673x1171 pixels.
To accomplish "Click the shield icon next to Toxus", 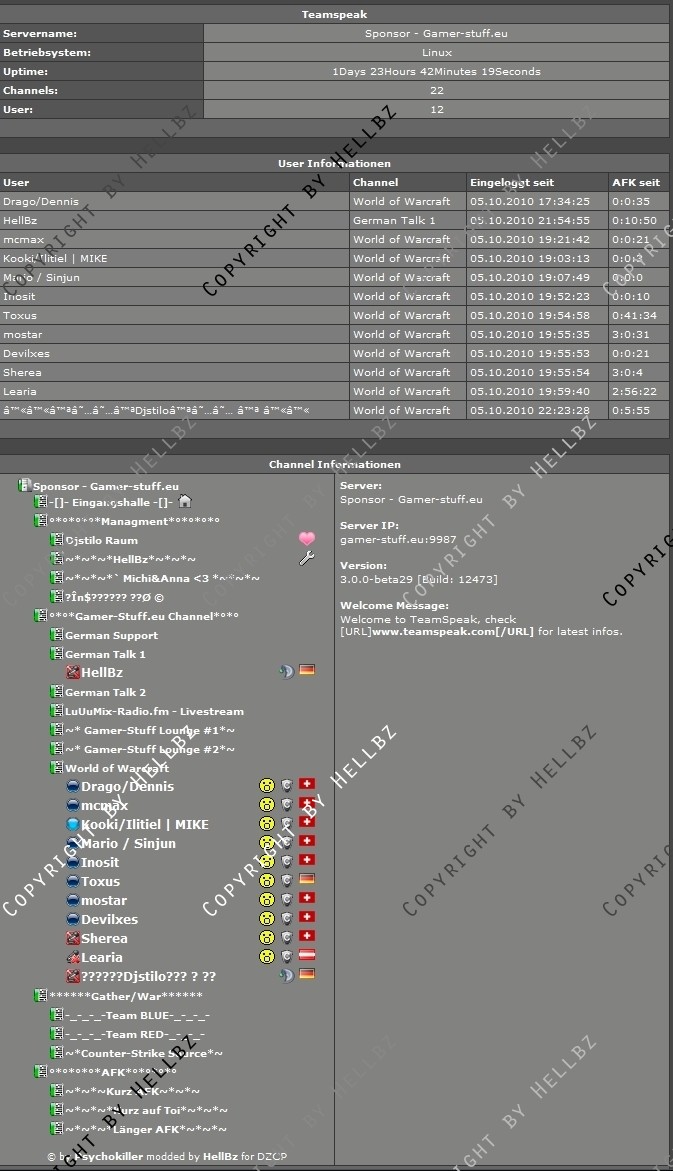I will coord(287,881).
